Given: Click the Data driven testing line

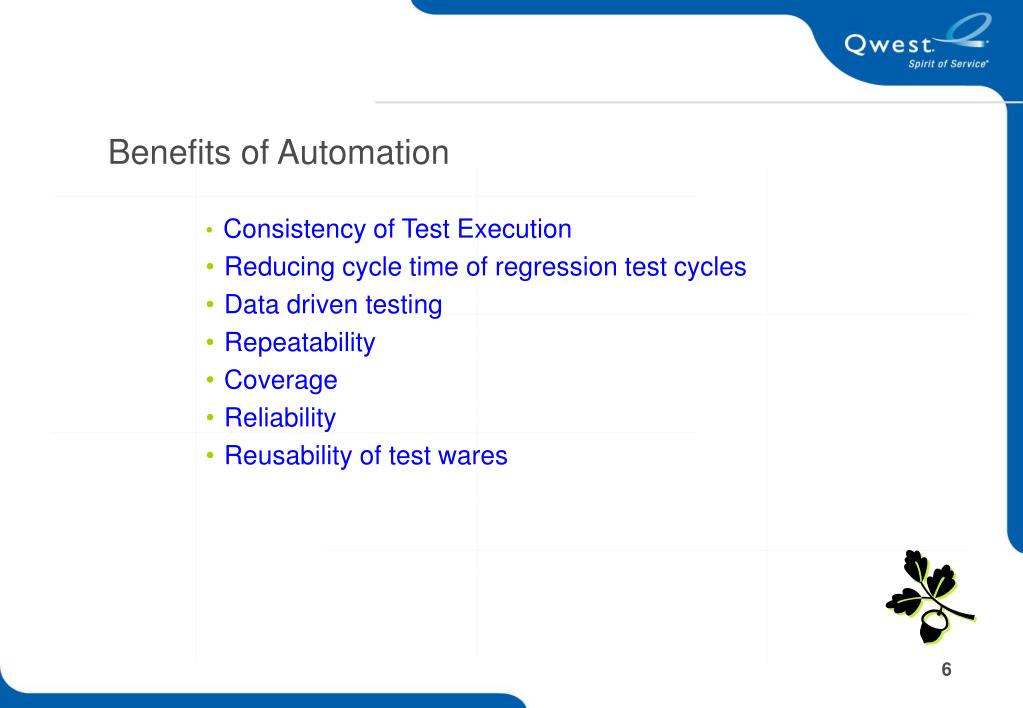Looking at the screenshot, I should coord(333,305).
